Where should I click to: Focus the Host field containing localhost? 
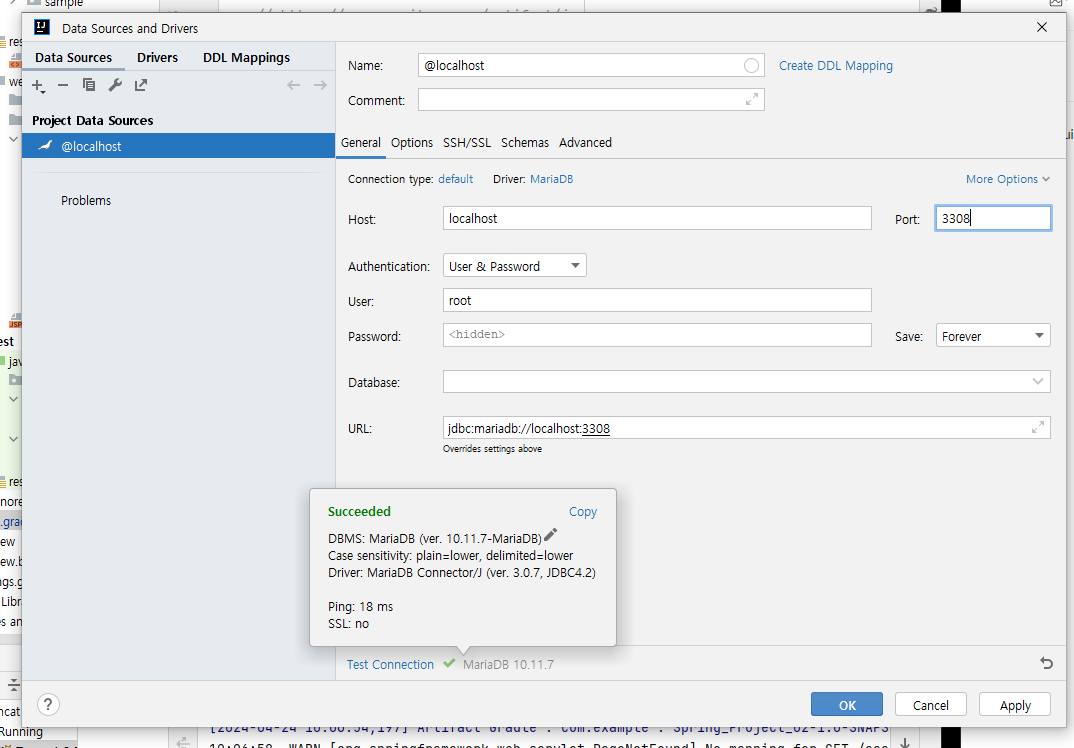(657, 219)
